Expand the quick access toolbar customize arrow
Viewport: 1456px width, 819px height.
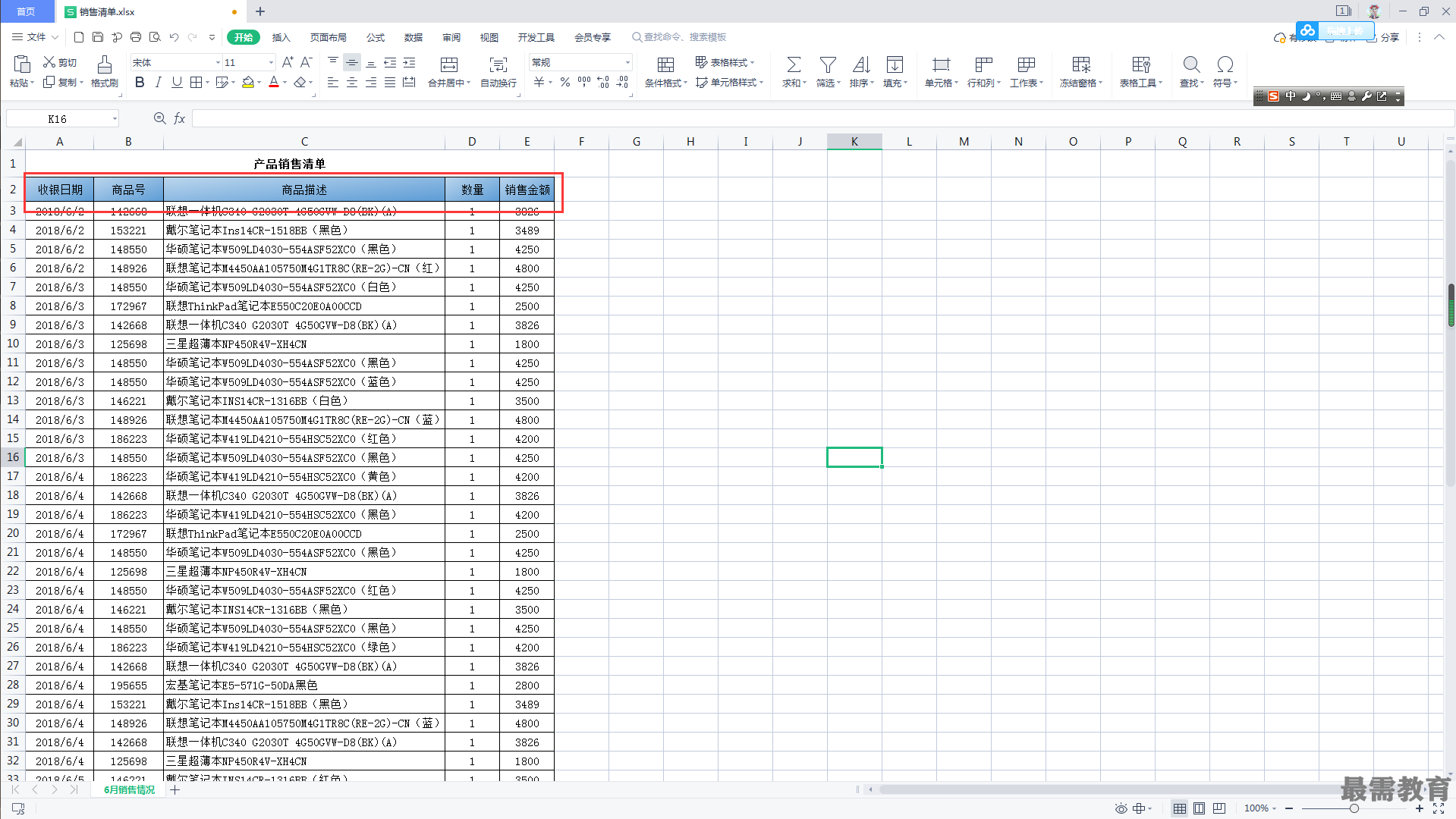(212, 37)
